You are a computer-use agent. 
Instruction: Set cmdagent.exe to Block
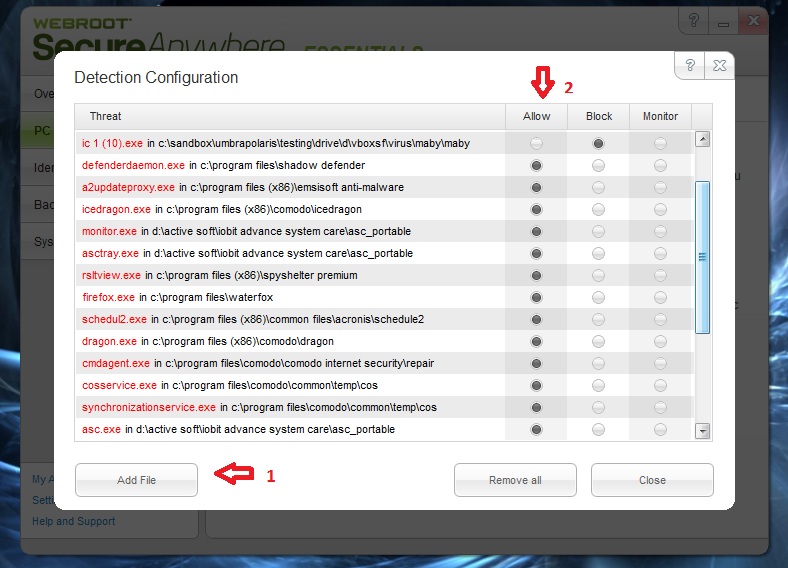598,363
